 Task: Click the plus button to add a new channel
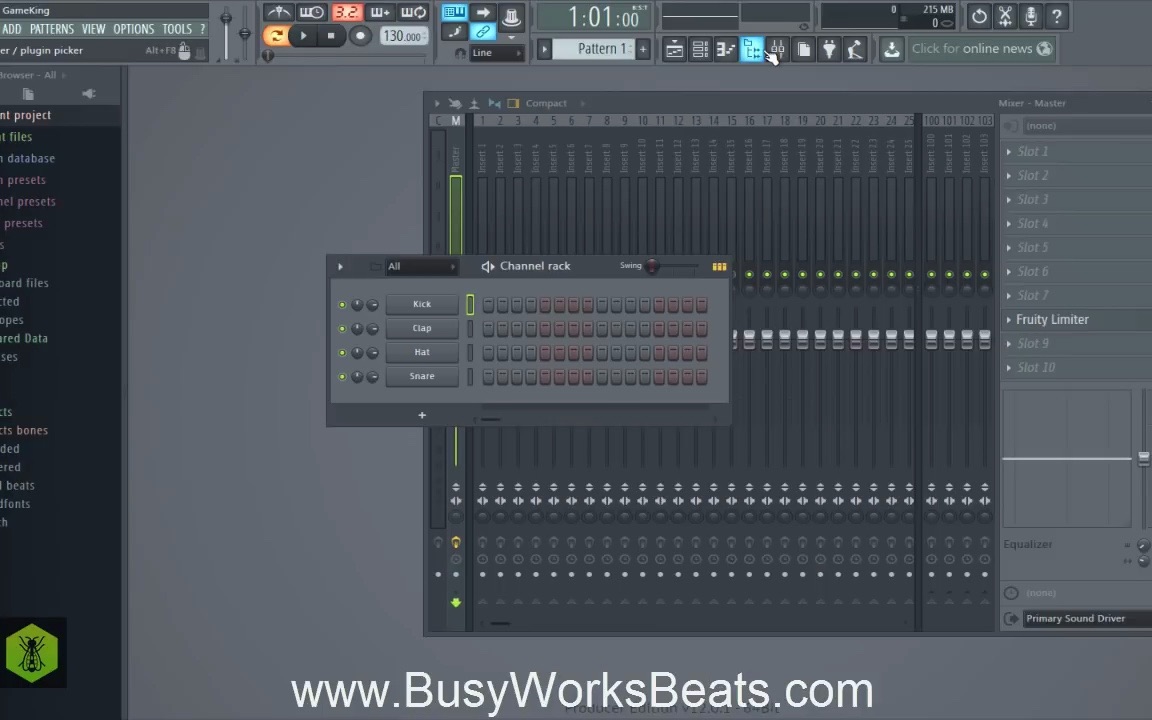click(421, 414)
